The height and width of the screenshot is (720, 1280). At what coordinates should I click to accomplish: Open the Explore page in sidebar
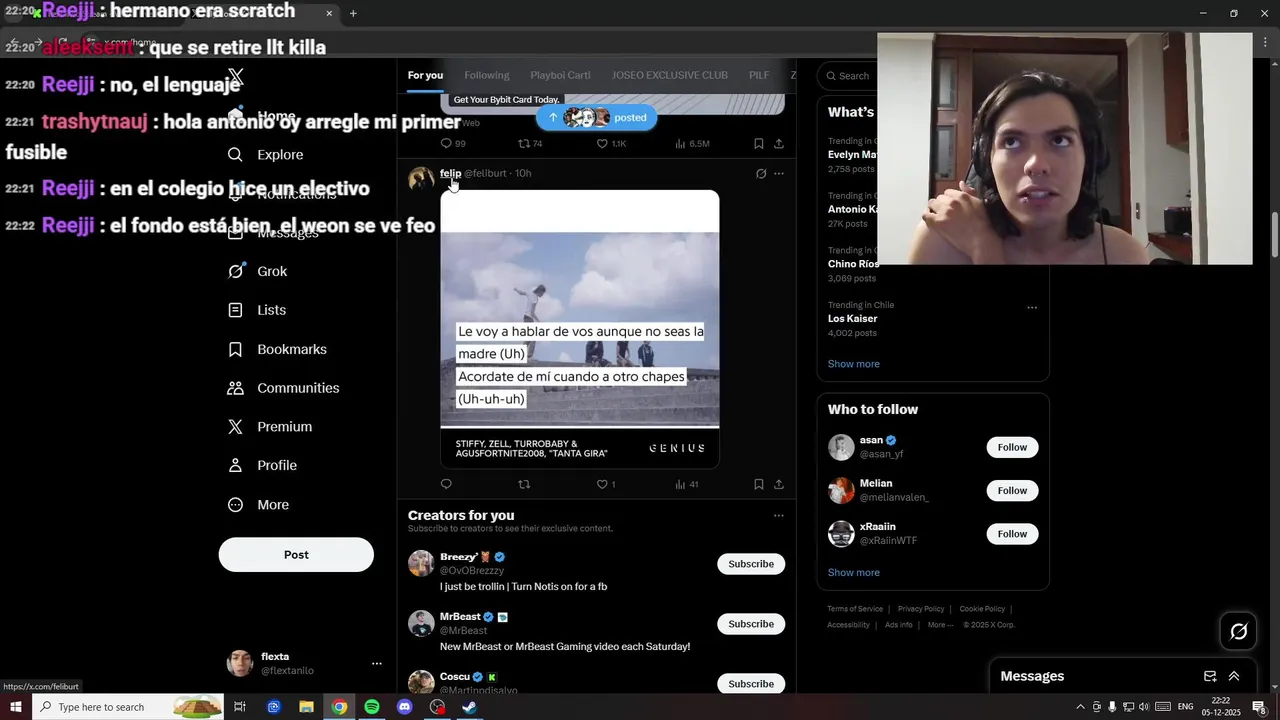pyautogui.click(x=266, y=155)
